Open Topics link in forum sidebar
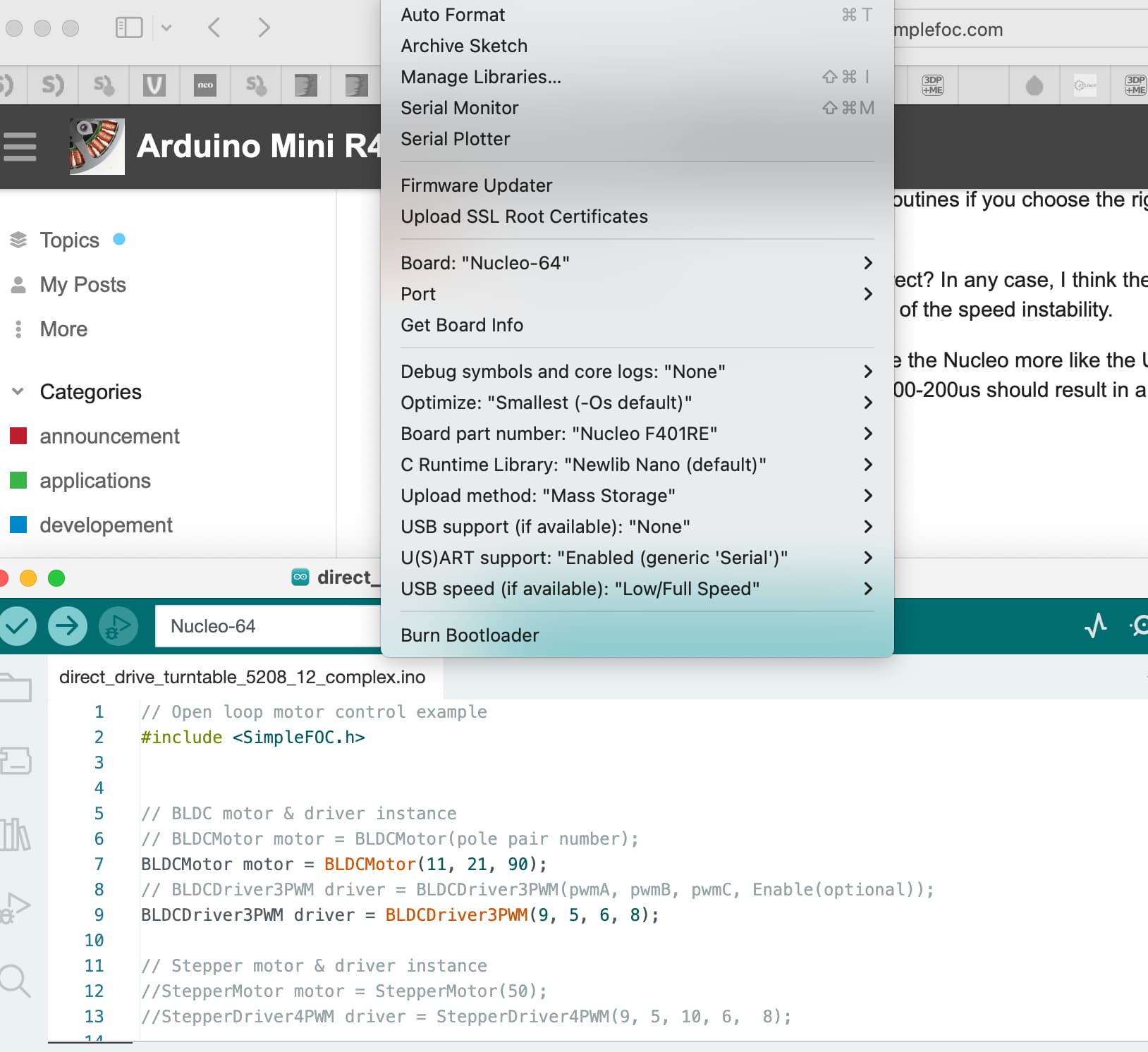This screenshot has height=1052, width=1148. pos(70,240)
